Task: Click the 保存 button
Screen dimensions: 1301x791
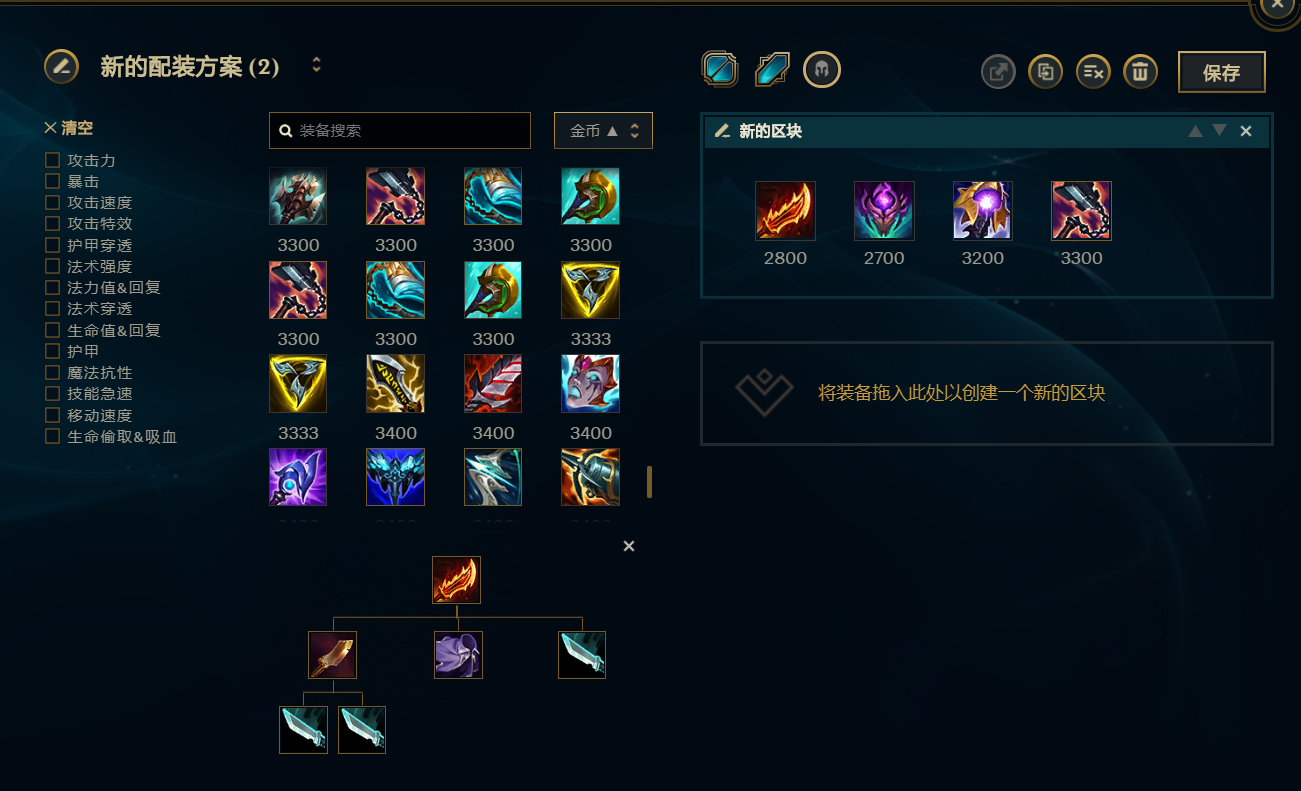Action: point(1221,72)
